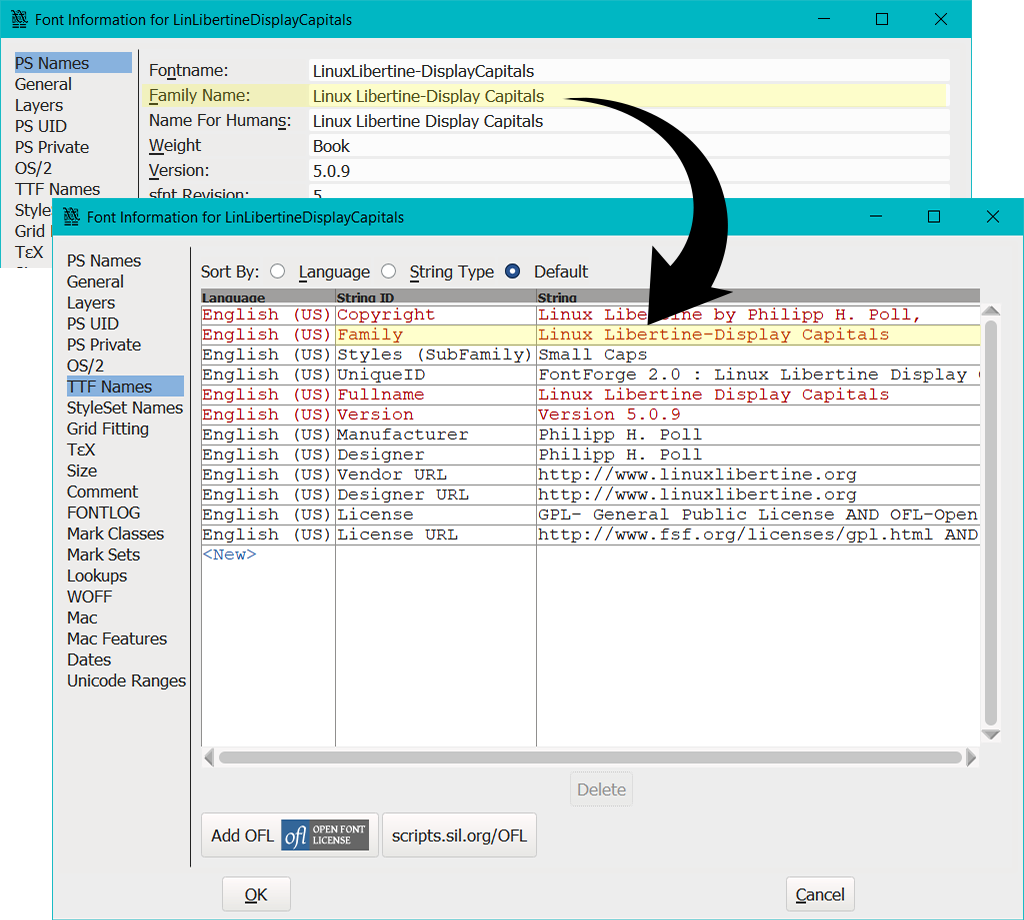Open the Dates section
1024x920 pixels.
(89, 659)
